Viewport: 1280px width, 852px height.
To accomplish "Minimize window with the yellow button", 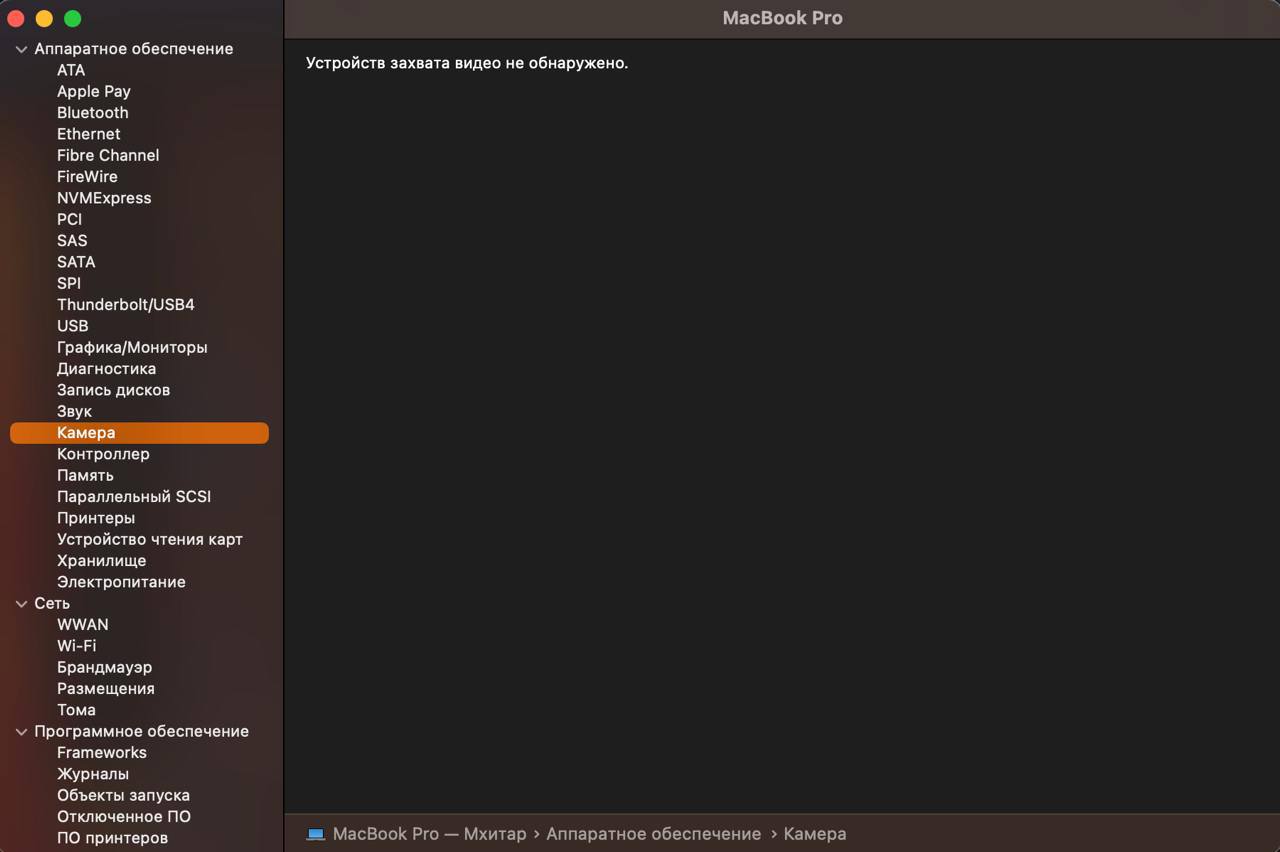I will [44, 19].
